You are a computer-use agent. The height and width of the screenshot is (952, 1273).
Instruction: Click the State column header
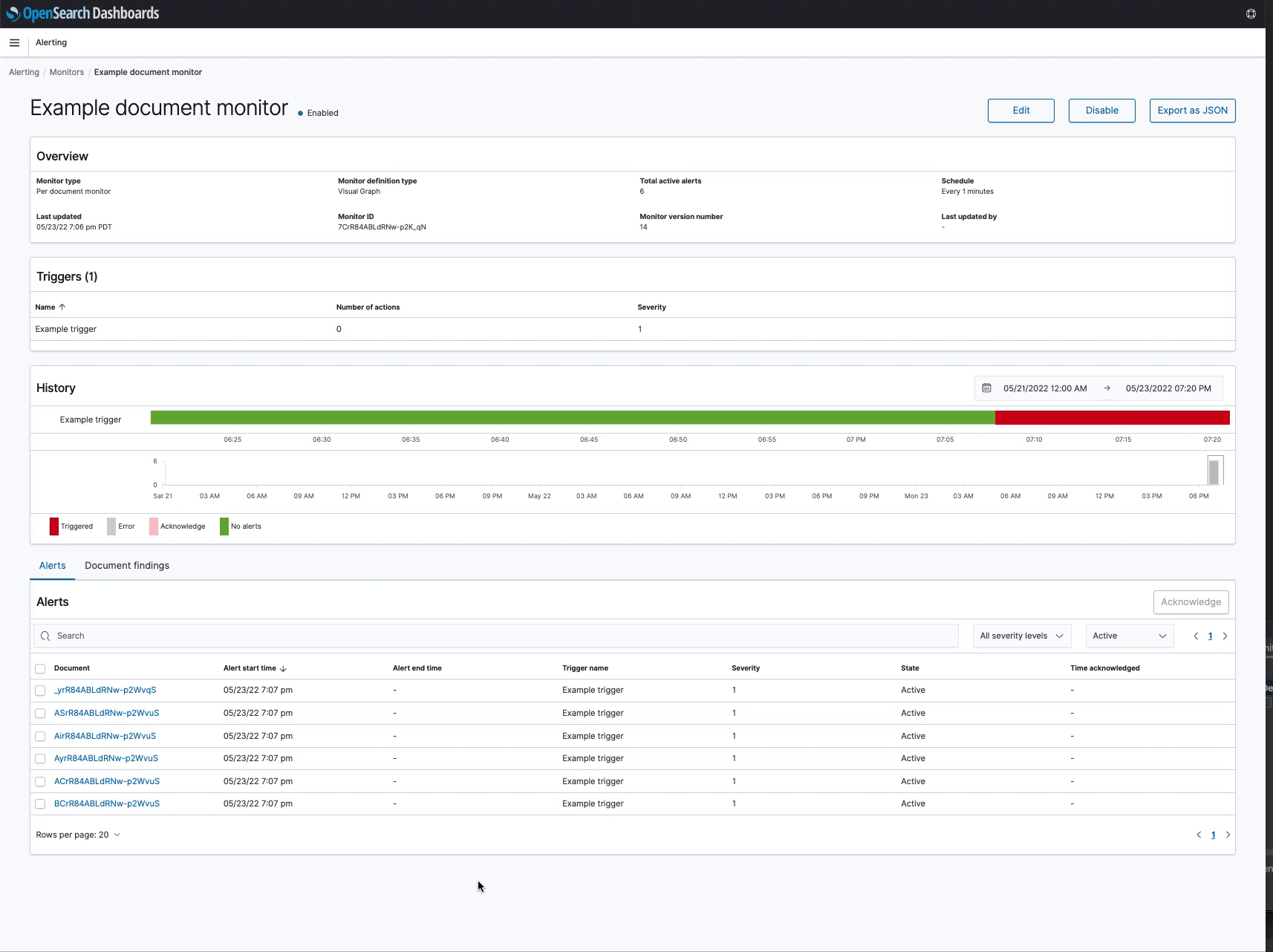point(910,668)
